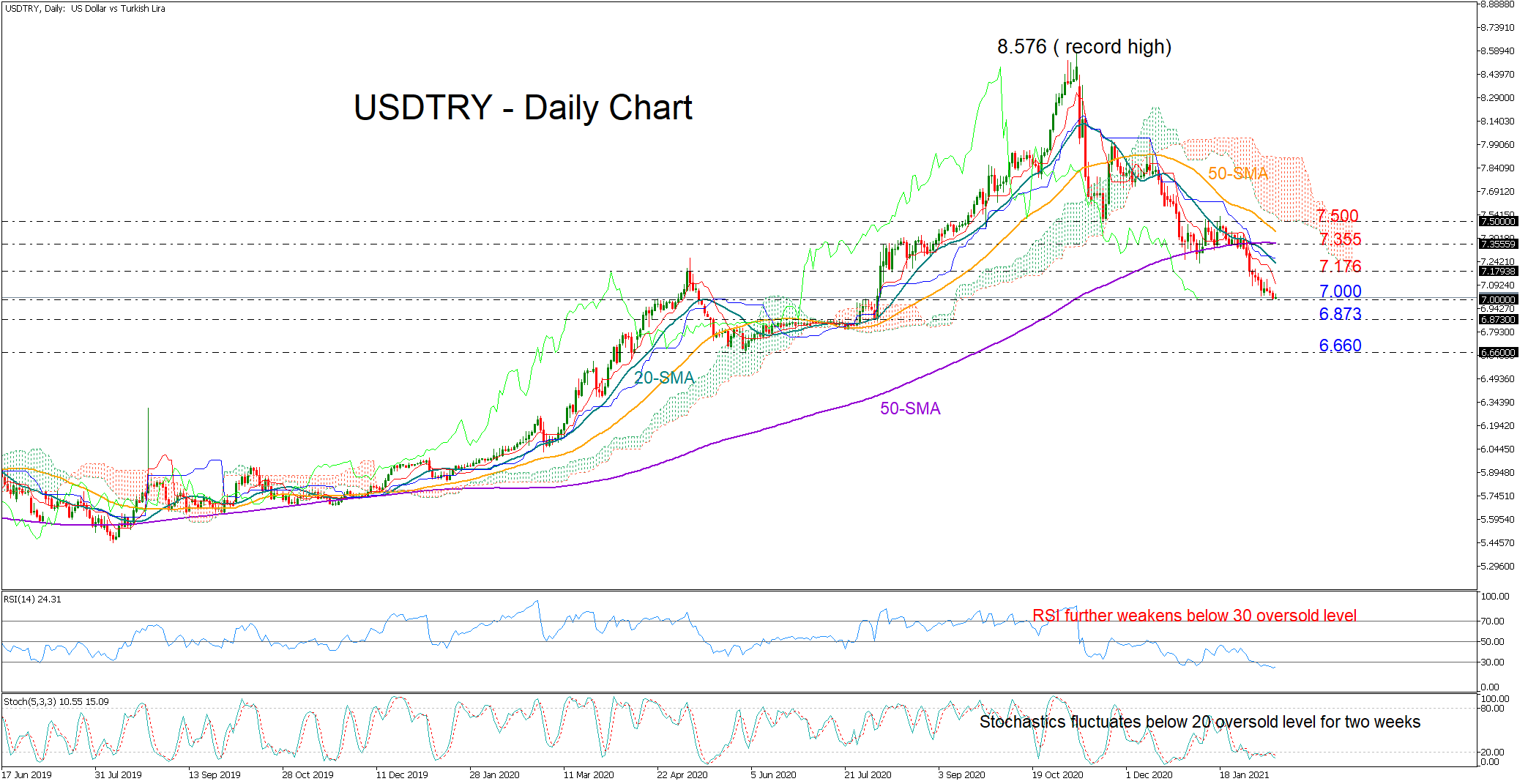1528x784 pixels.
Task: Click the 5.59540 price axis value
Action: 1497,520
